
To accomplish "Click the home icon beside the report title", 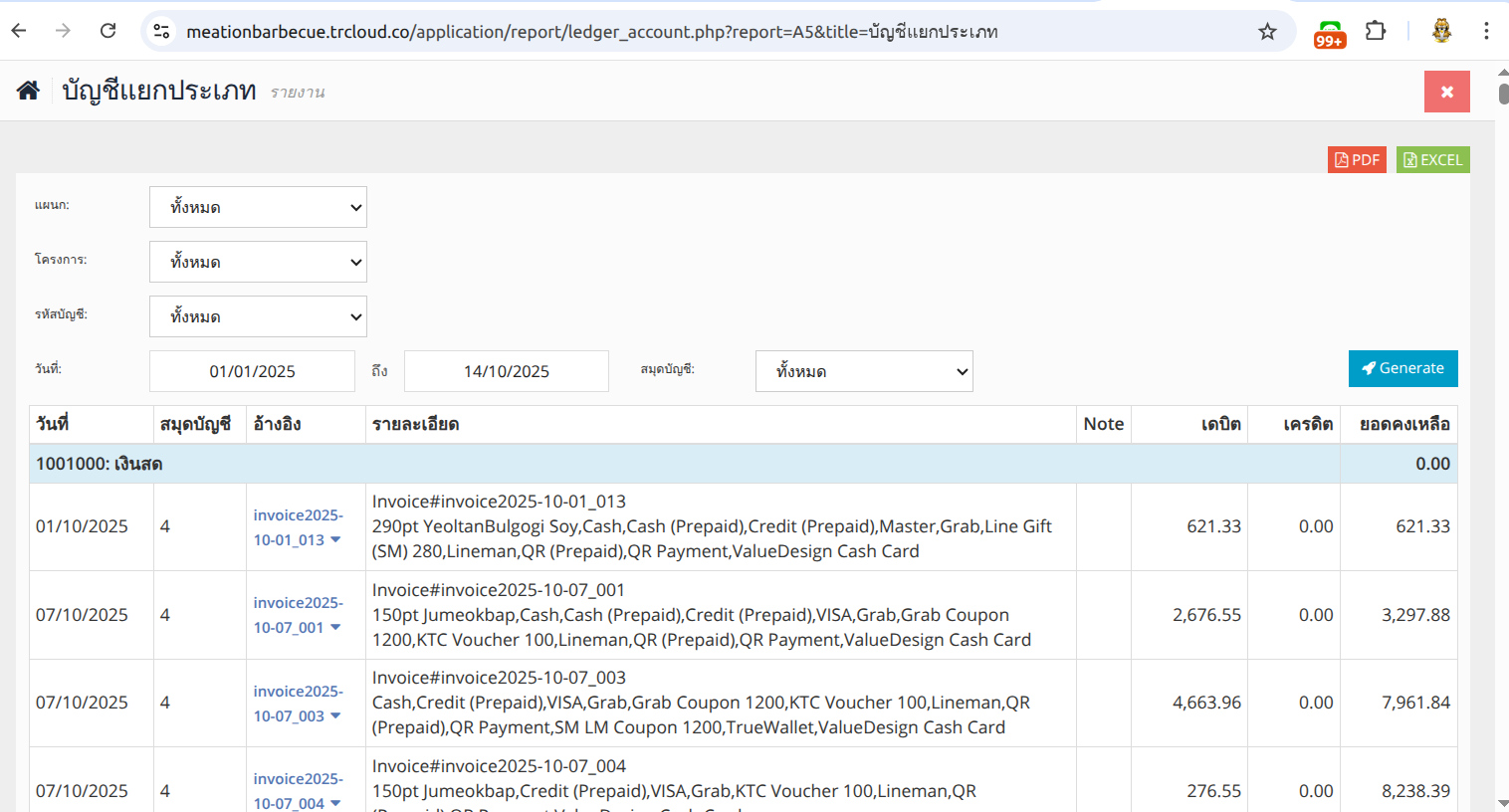I will coord(28,91).
